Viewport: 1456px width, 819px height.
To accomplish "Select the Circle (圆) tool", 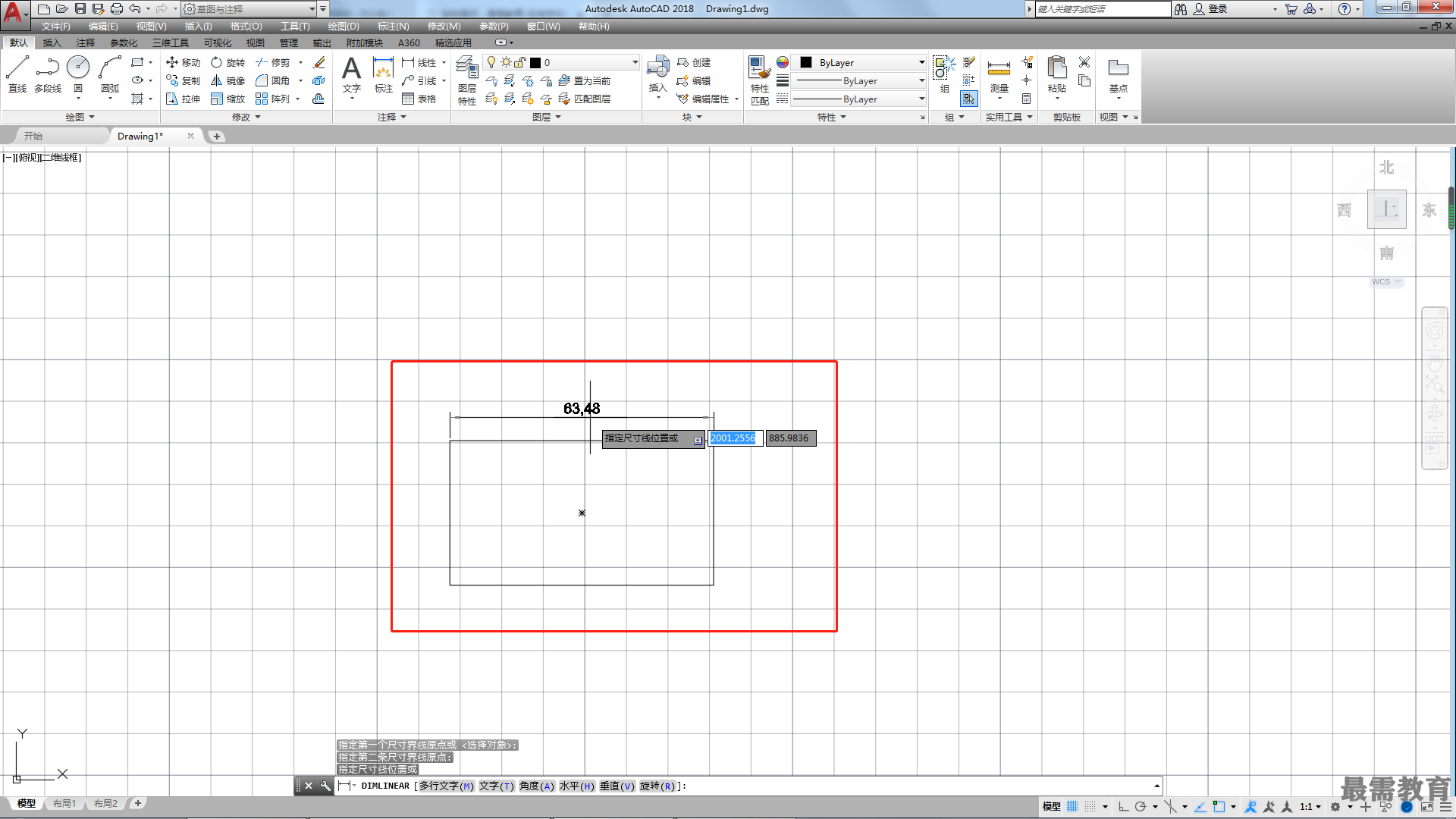I will point(78,74).
